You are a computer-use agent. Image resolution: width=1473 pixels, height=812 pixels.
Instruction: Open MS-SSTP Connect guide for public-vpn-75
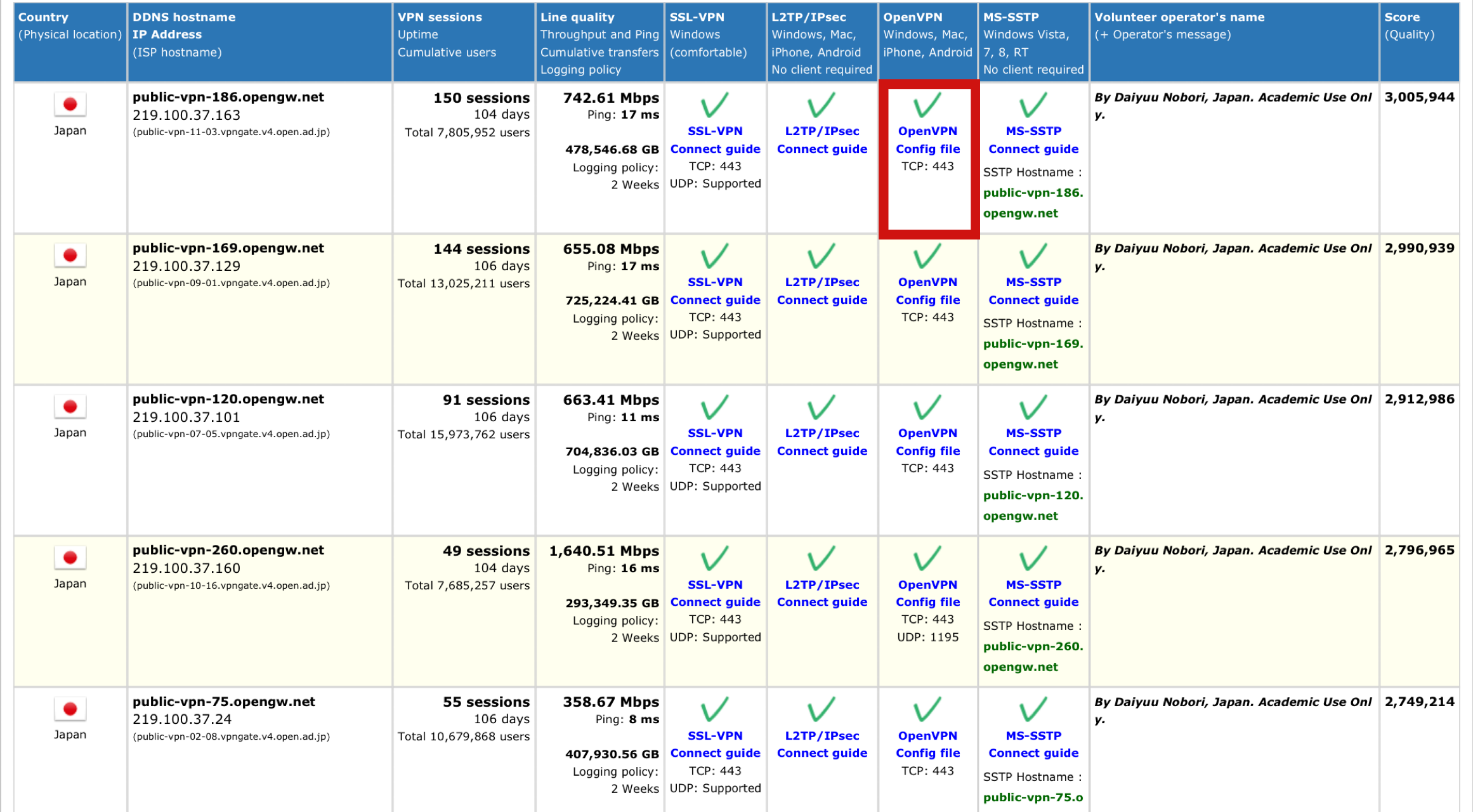click(1033, 745)
